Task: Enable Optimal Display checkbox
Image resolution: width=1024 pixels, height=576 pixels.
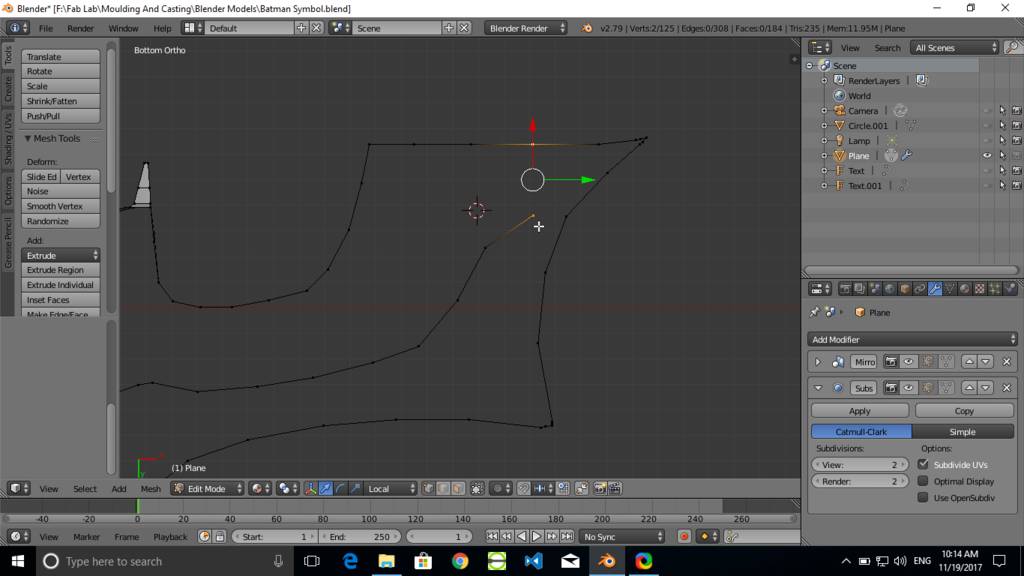Action: (x=923, y=481)
